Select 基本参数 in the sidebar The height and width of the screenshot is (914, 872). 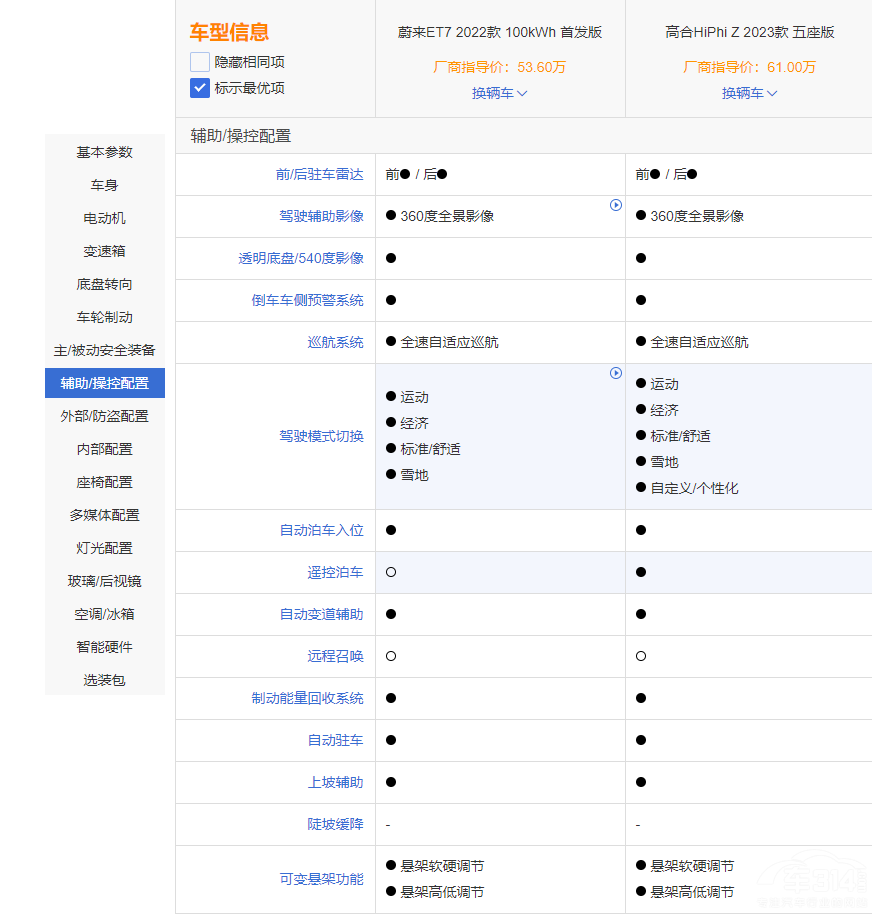105,152
